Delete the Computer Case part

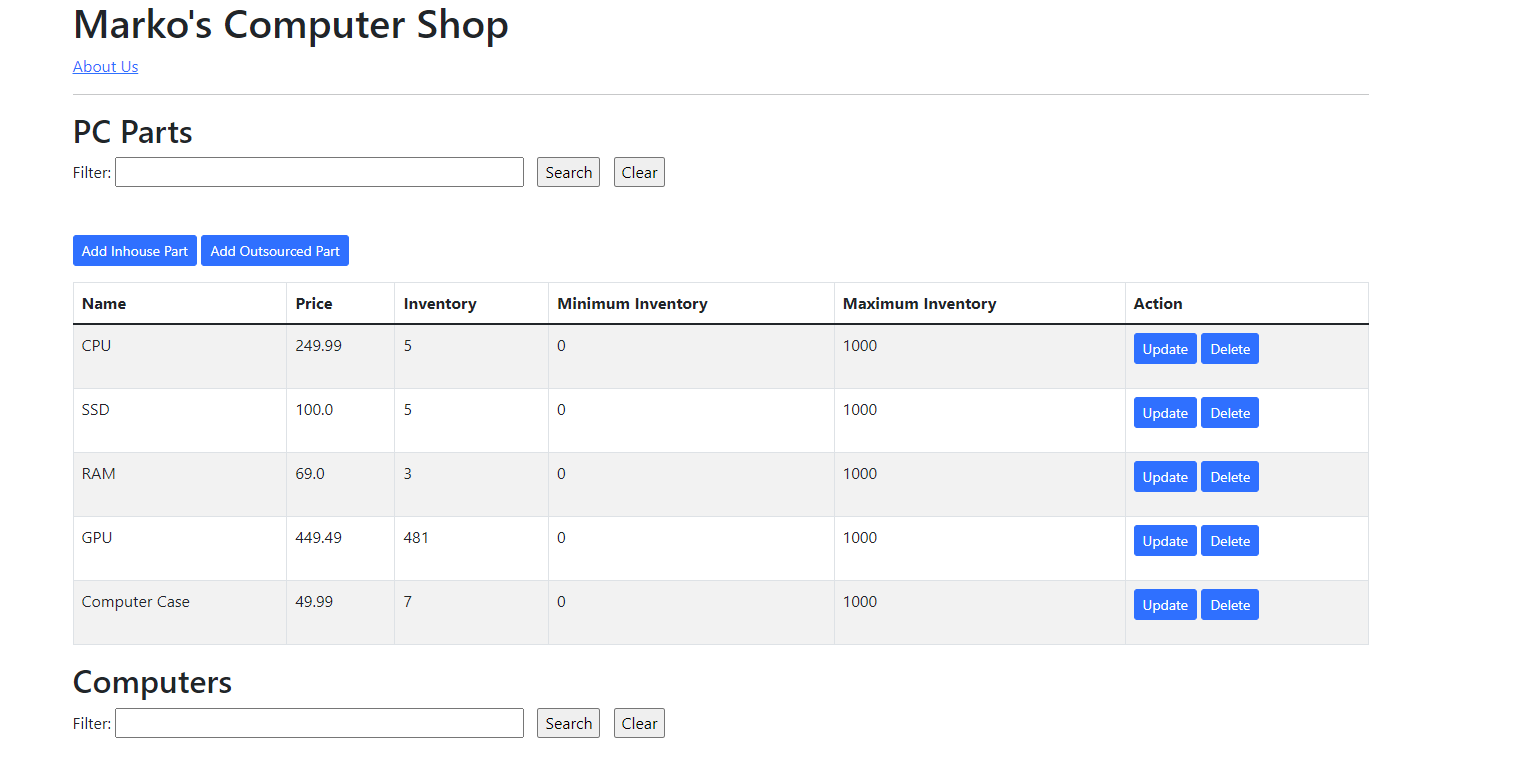[1229, 604]
